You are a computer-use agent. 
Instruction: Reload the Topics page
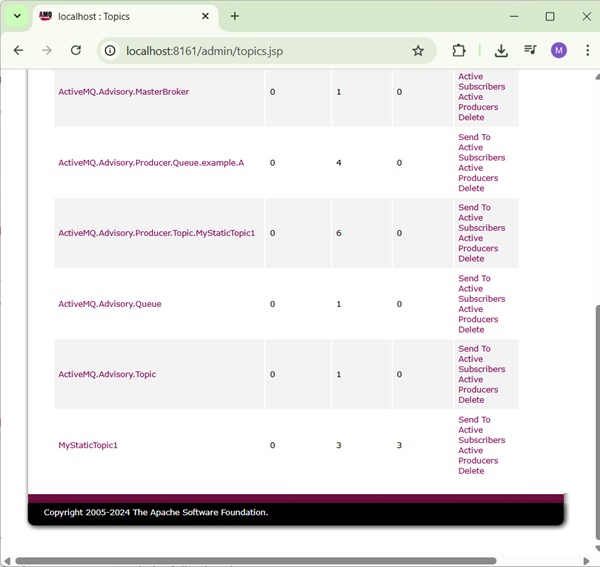[76, 51]
